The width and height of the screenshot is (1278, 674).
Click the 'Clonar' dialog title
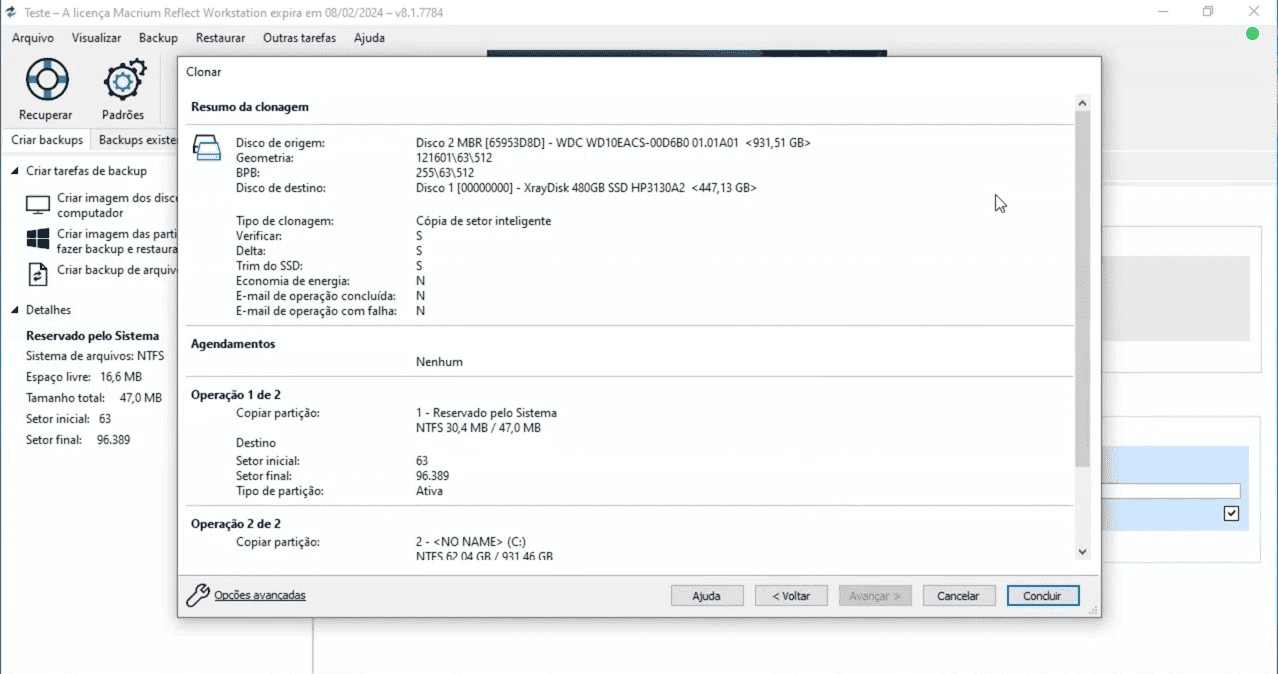204,72
